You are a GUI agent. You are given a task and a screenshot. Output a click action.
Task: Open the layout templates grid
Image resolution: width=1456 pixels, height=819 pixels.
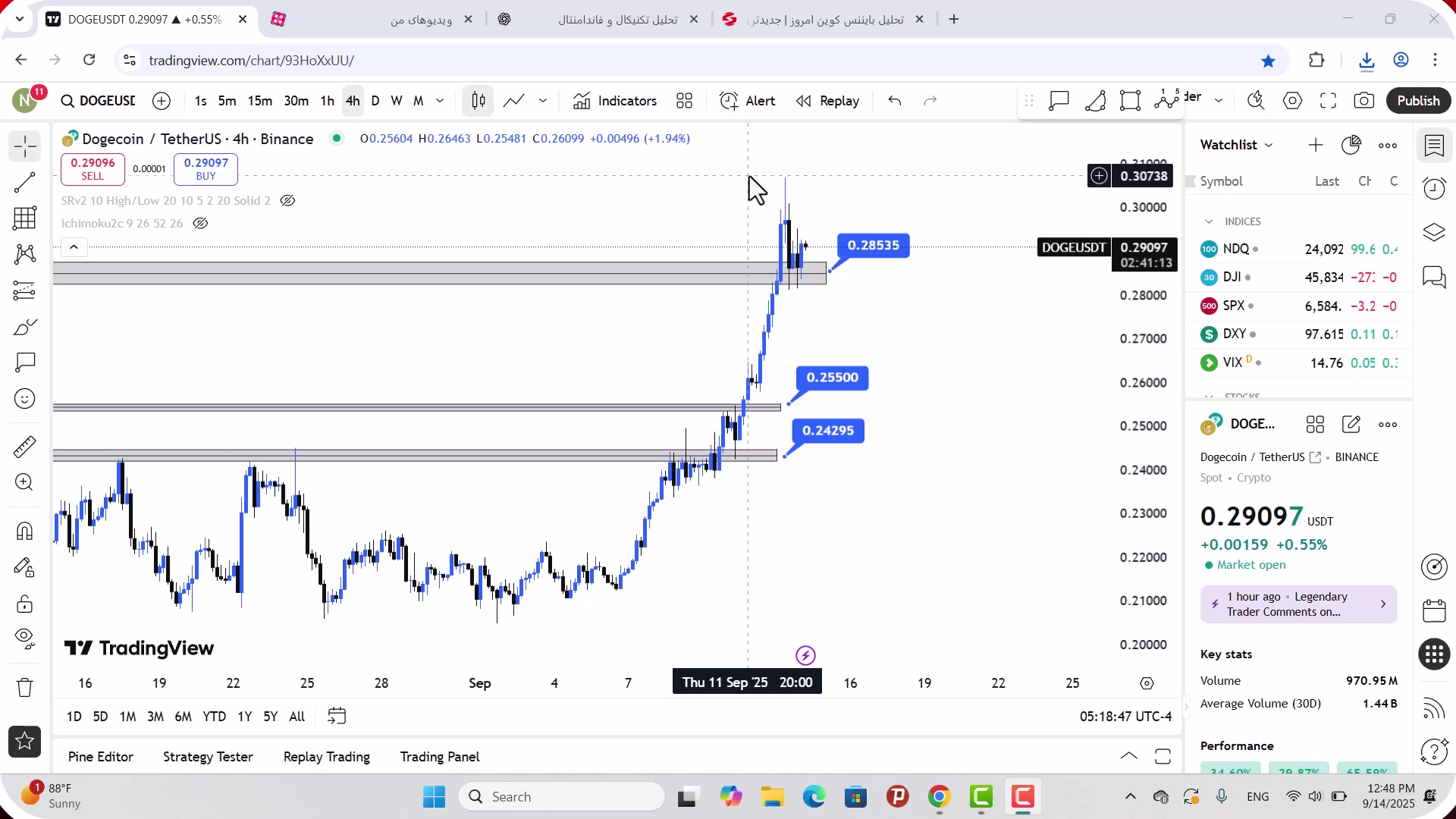[684, 101]
